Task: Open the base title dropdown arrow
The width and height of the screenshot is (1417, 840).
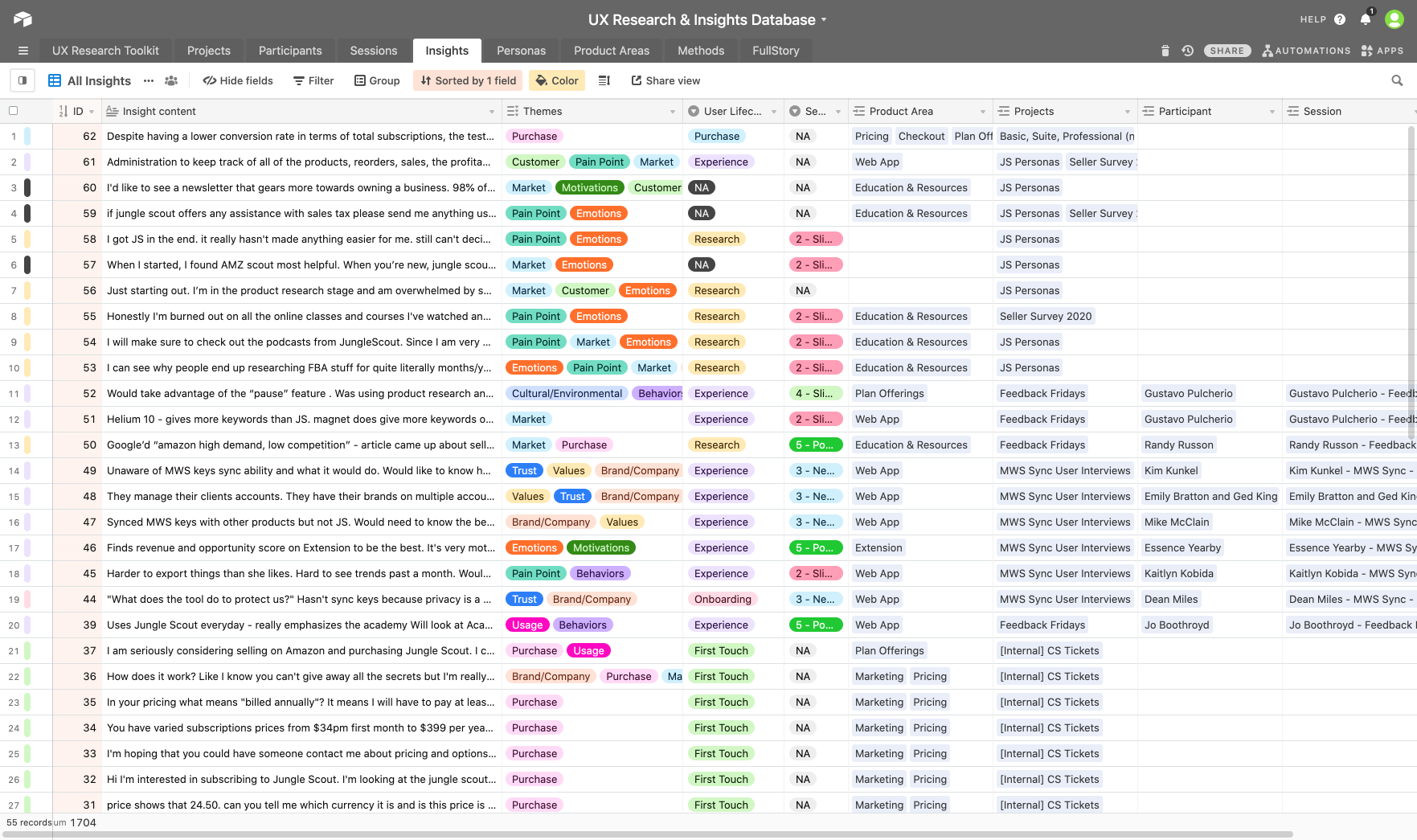Action: [824, 20]
